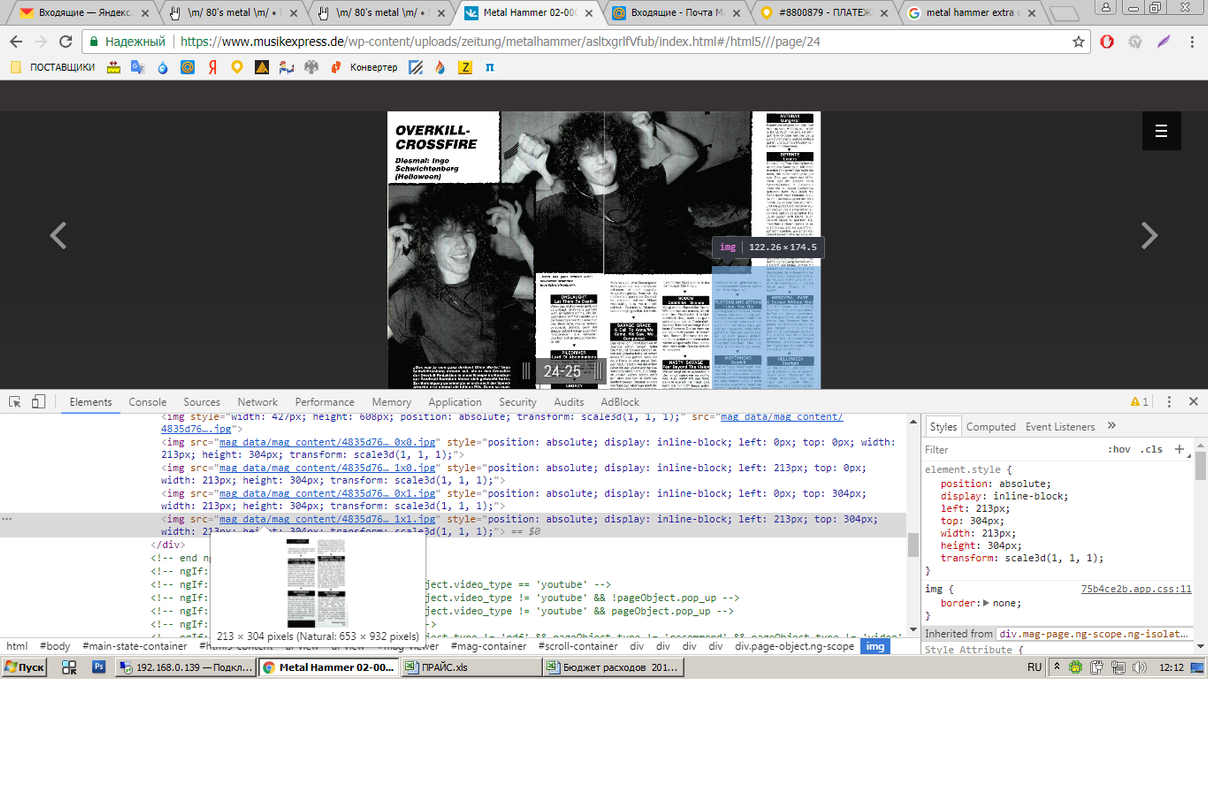This screenshot has height=800, width=1208.
Task: Switch to the Computed styles pane
Action: (991, 427)
